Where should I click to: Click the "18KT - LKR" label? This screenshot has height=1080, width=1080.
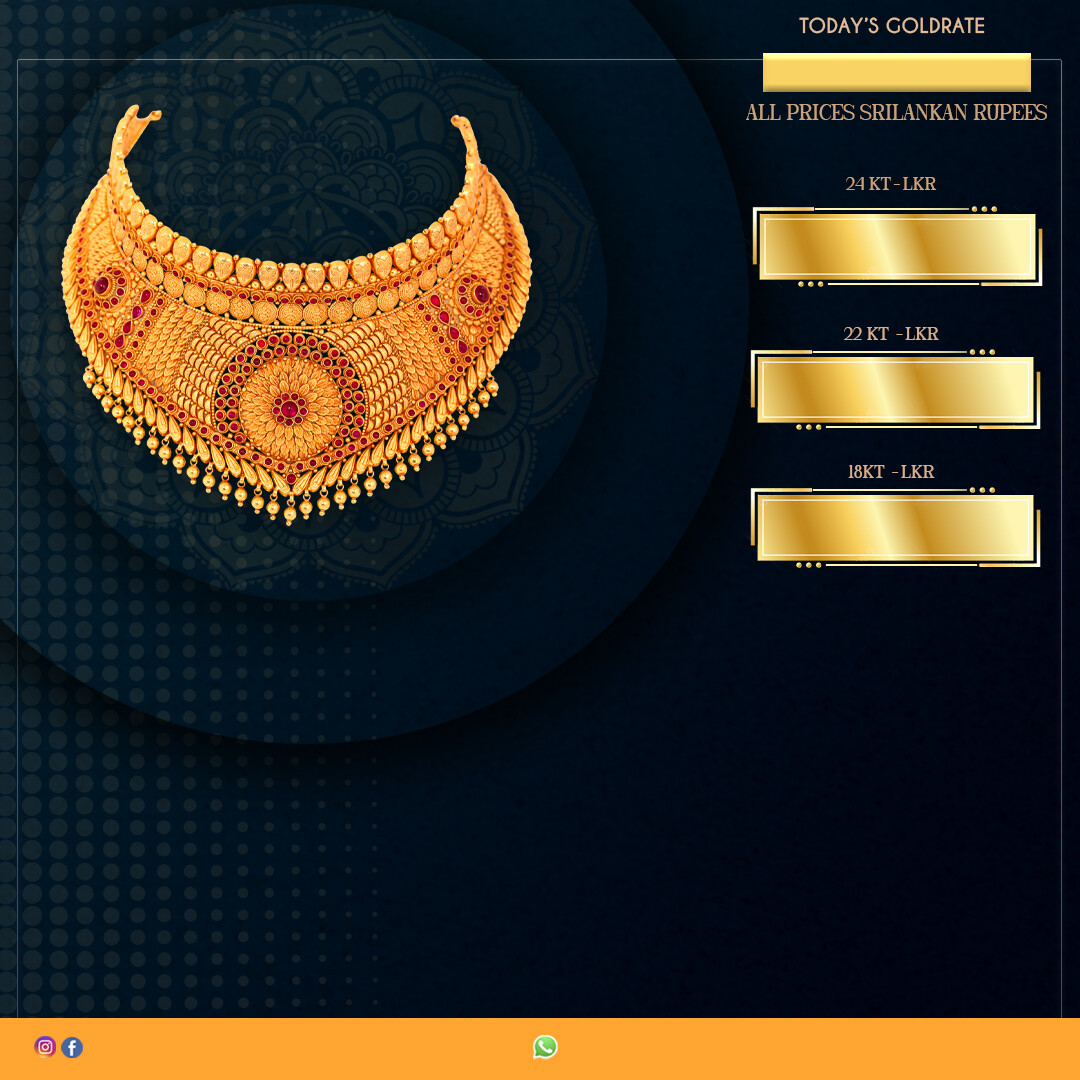point(891,472)
